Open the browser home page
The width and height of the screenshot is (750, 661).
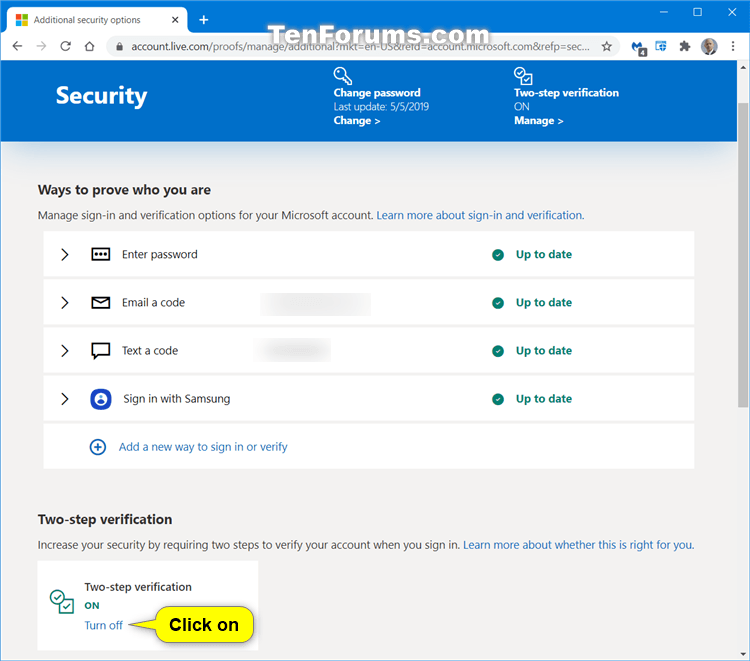coord(89,46)
